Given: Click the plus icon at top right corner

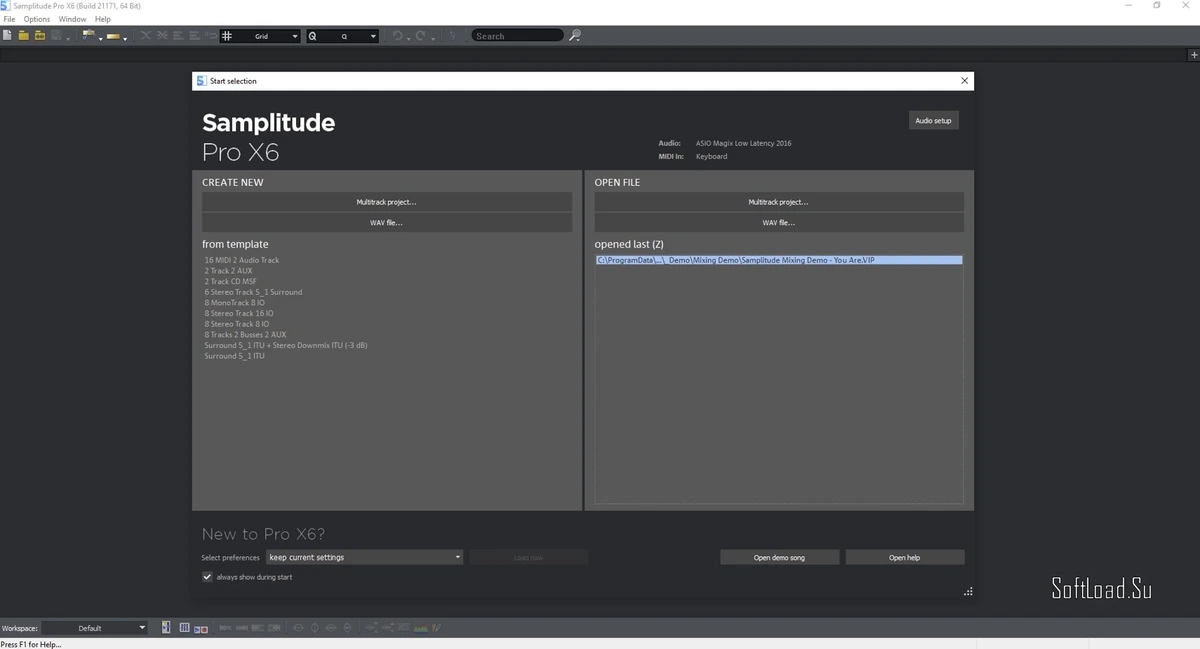Looking at the screenshot, I should tap(1193, 55).
